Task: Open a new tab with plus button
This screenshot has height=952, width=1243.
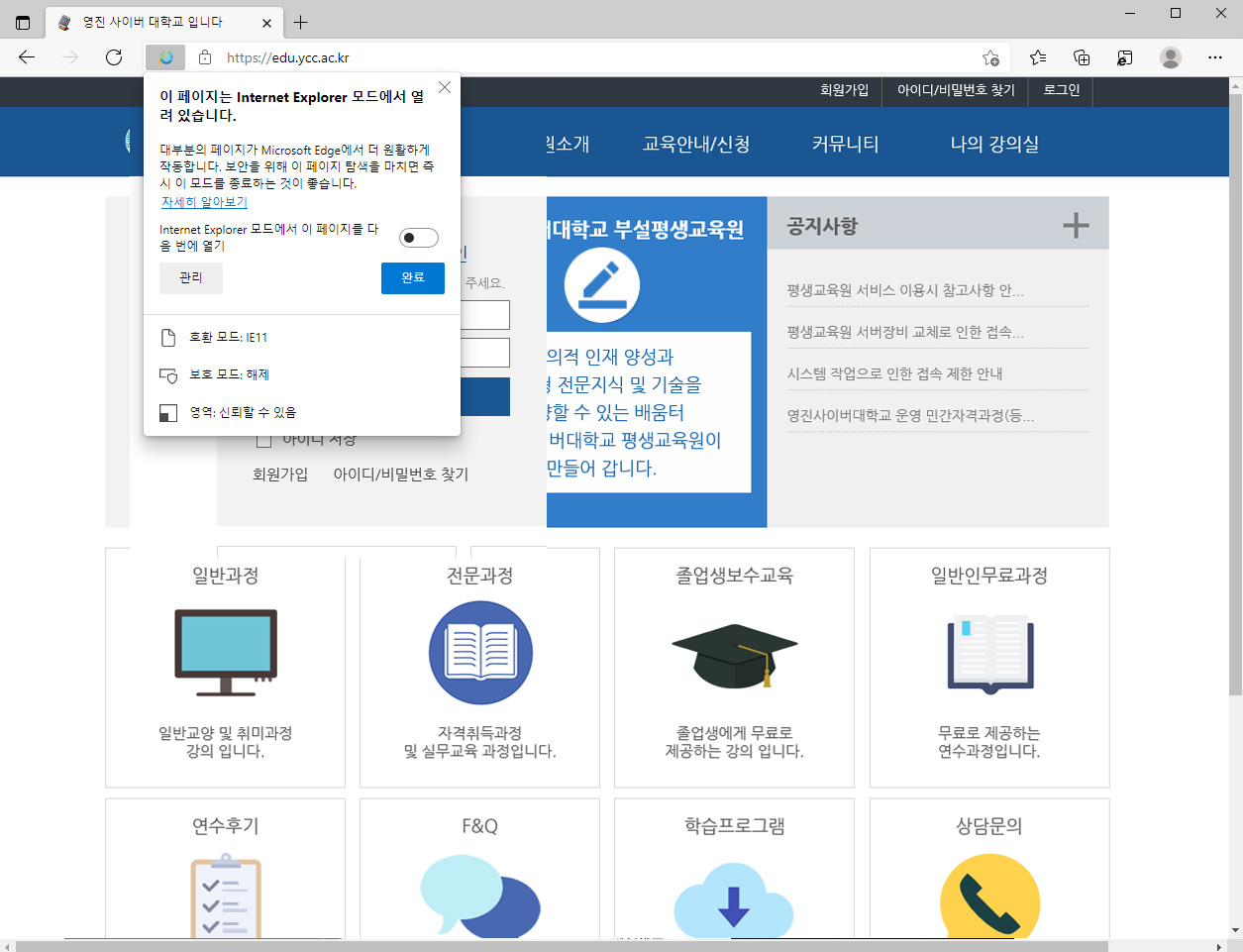Action: (301, 22)
